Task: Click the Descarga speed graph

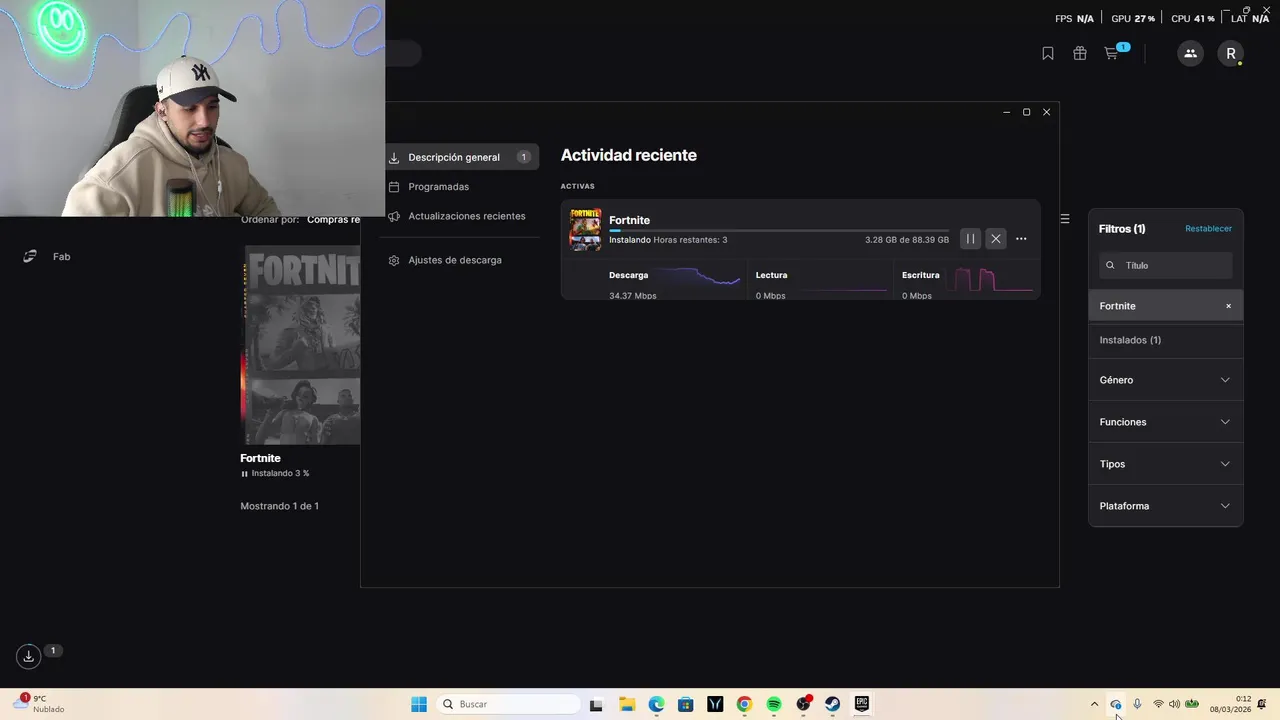Action: [696, 279]
